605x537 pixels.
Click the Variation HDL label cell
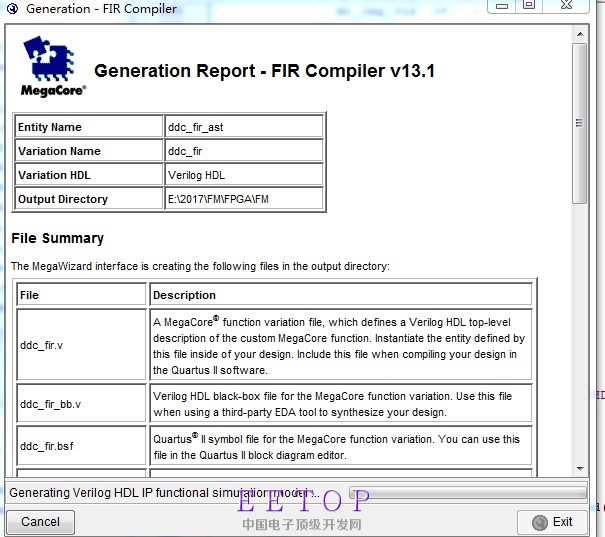pyautogui.click(x=89, y=175)
